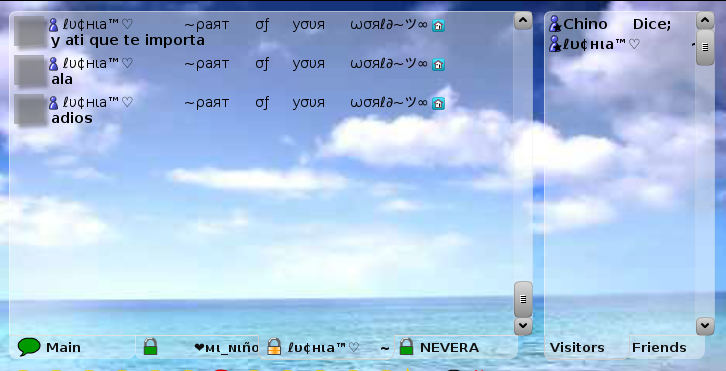Click user icon above the 'adios' message
Screen dimensions: 726x371
coord(54,103)
